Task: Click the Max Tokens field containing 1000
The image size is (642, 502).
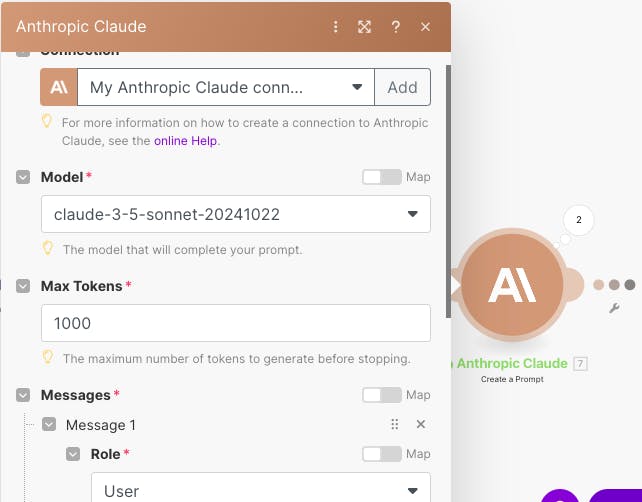Action: pos(236,323)
